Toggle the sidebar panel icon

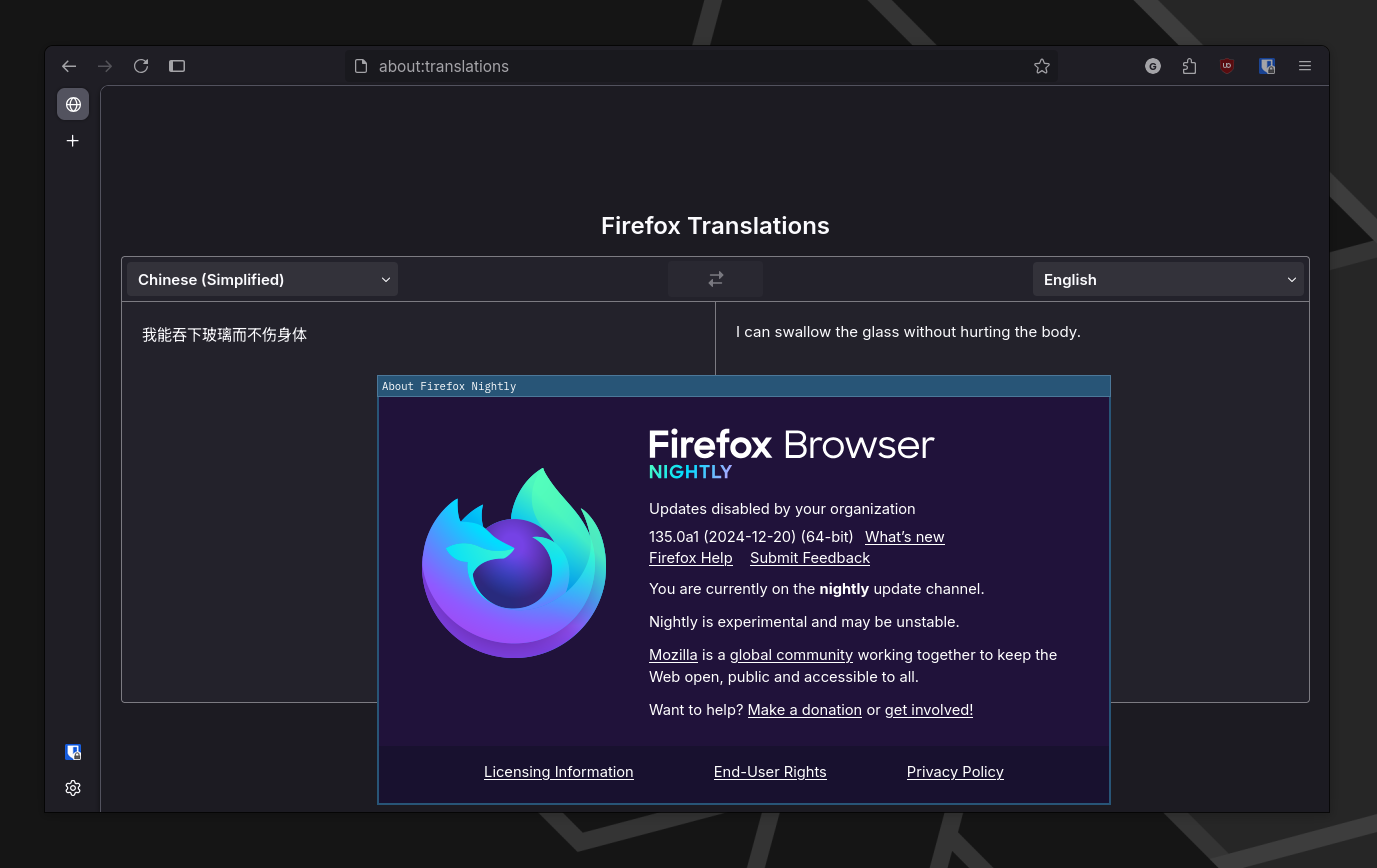(177, 66)
